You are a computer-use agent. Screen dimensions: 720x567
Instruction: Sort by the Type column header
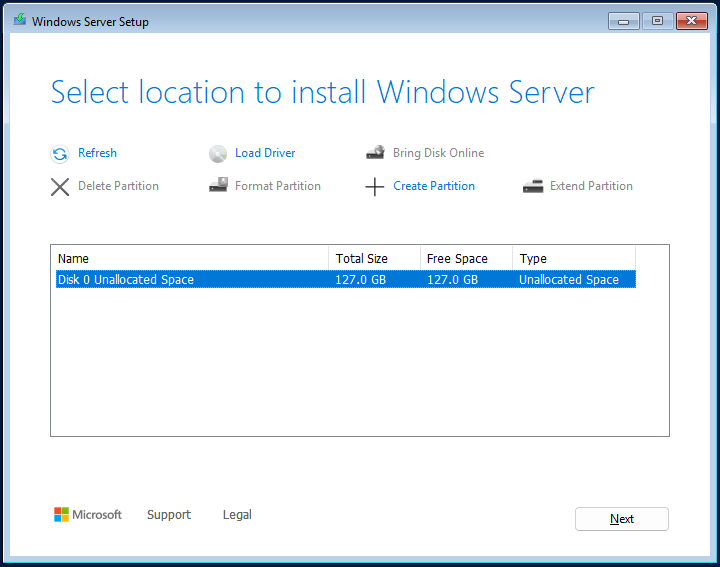click(x=574, y=258)
